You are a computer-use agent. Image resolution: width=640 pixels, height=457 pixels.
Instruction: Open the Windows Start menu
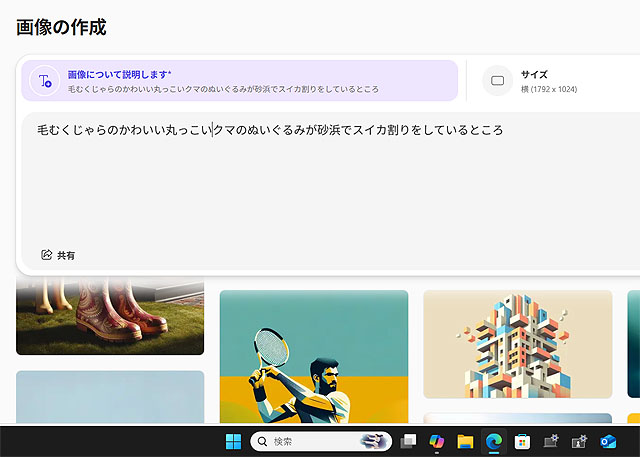233,441
